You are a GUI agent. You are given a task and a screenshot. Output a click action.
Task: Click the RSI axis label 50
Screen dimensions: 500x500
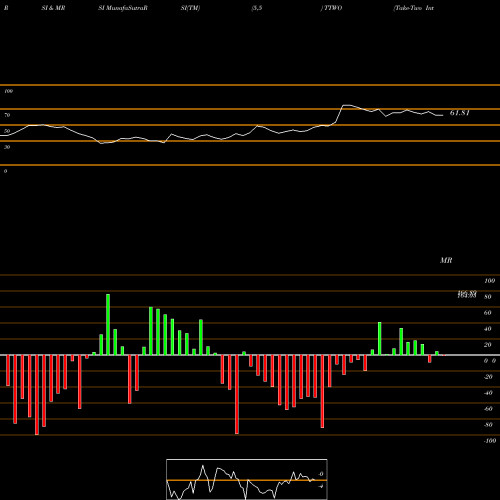(7, 131)
